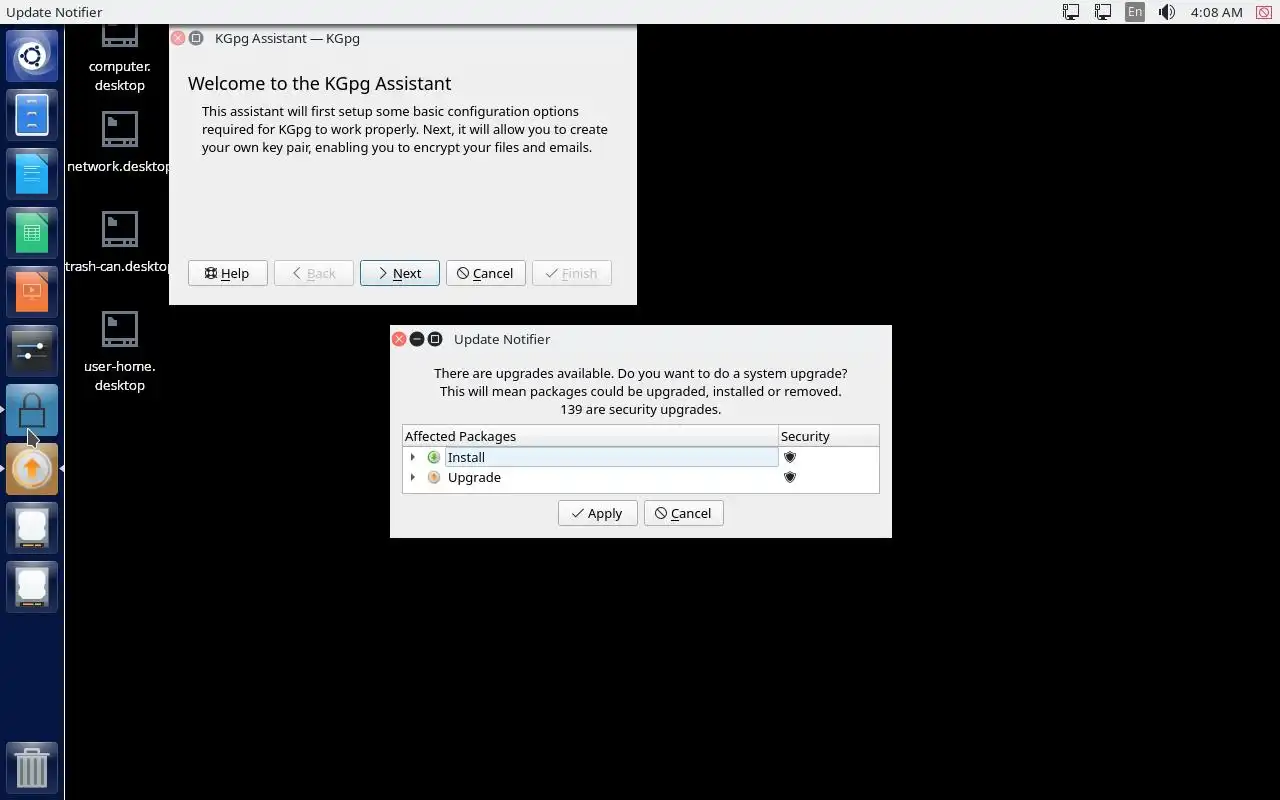1280x800 pixels.
Task: Open LibreOffice Calc from the dock
Action: (x=32, y=233)
